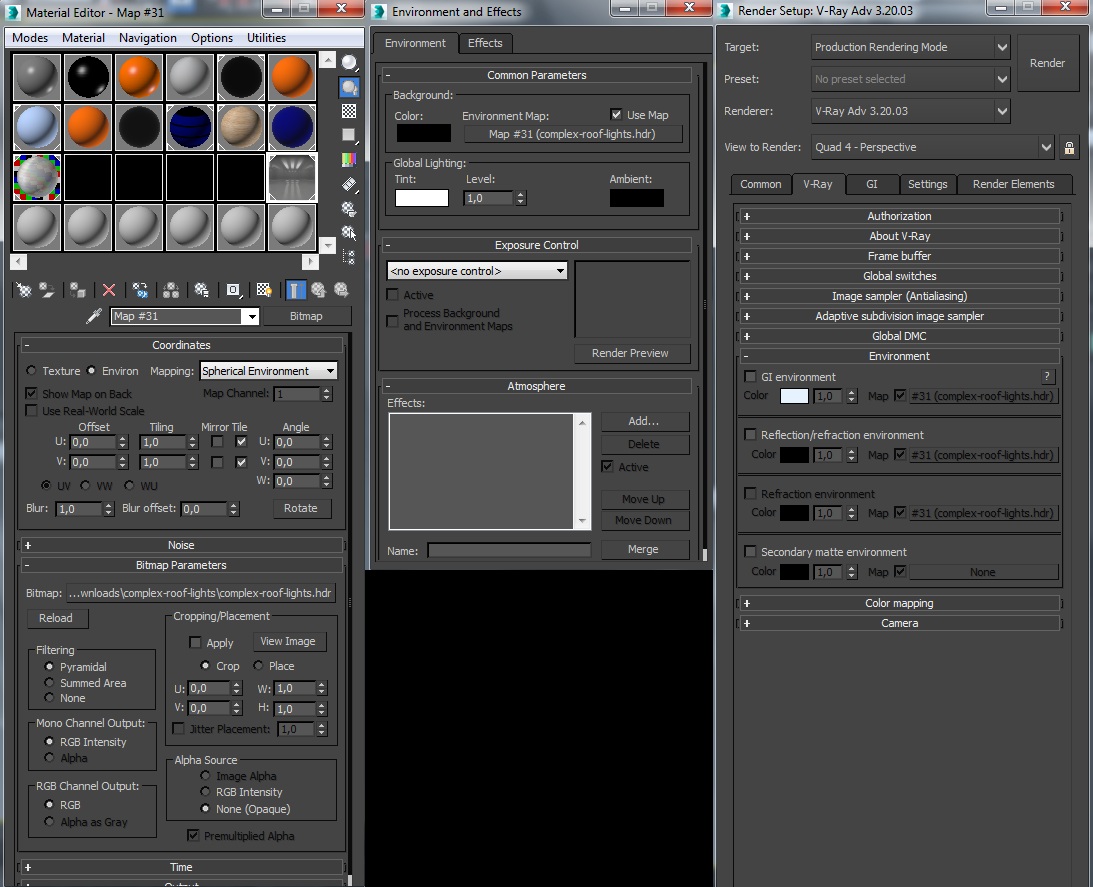The image size is (1093, 887).
Task: Toggle Show End Result icon
Action: (x=296, y=290)
